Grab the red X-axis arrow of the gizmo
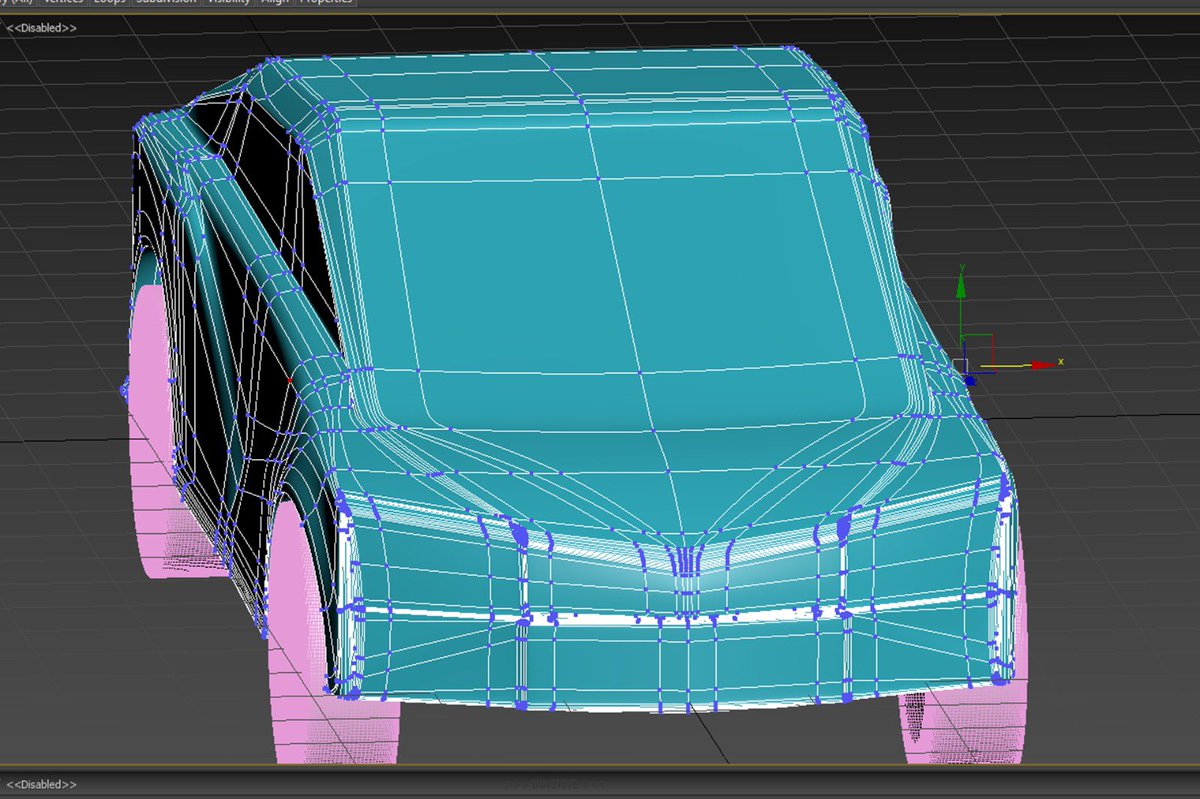 tap(1043, 364)
